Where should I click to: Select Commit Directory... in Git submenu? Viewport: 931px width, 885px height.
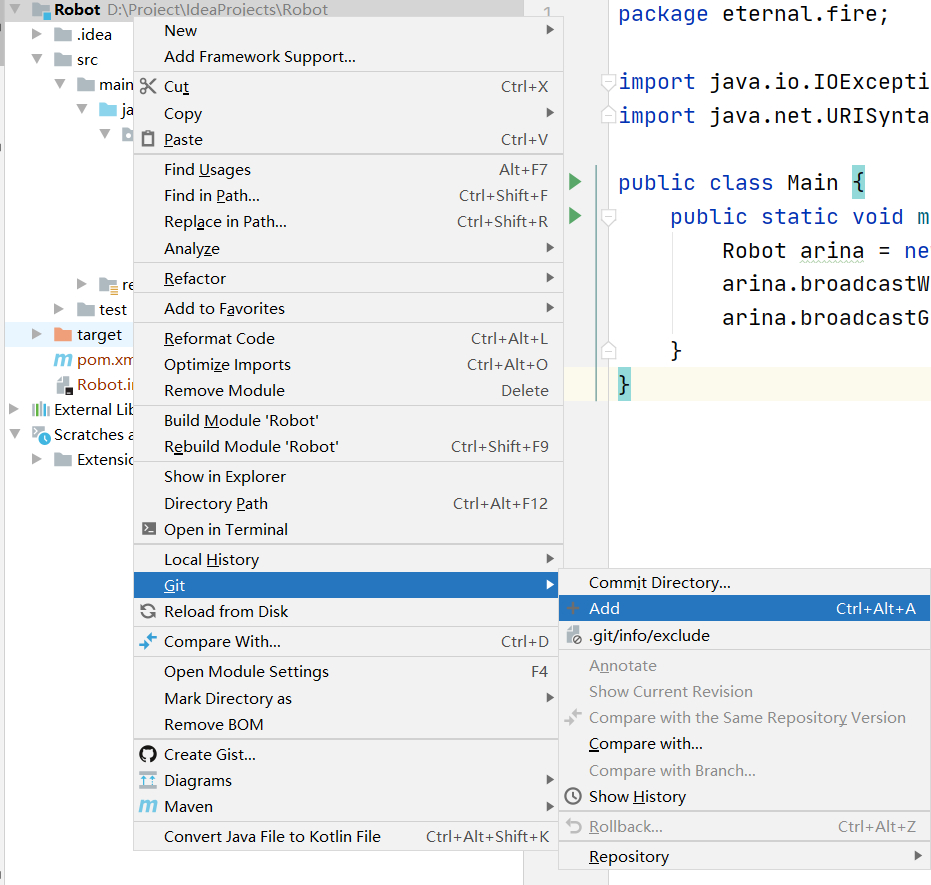(x=745, y=582)
